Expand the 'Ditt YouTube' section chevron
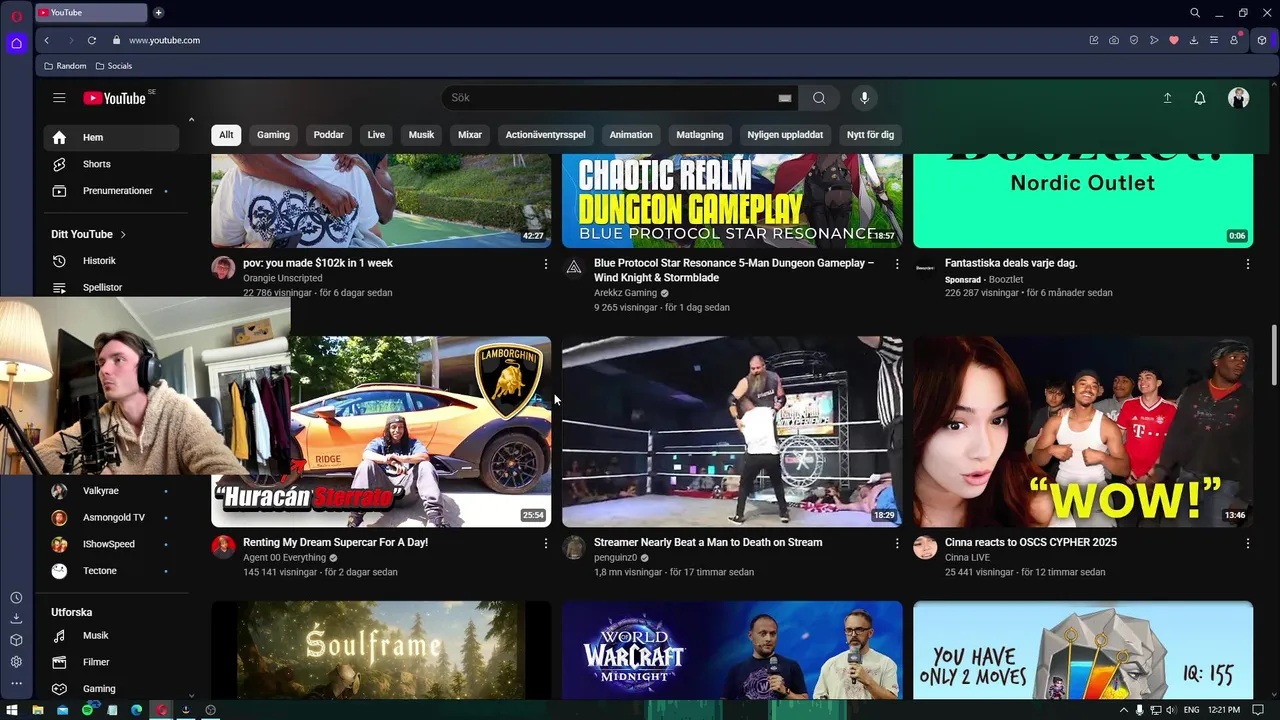Image resolution: width=1280 pixels, height=720 pixels. point(123,234)
